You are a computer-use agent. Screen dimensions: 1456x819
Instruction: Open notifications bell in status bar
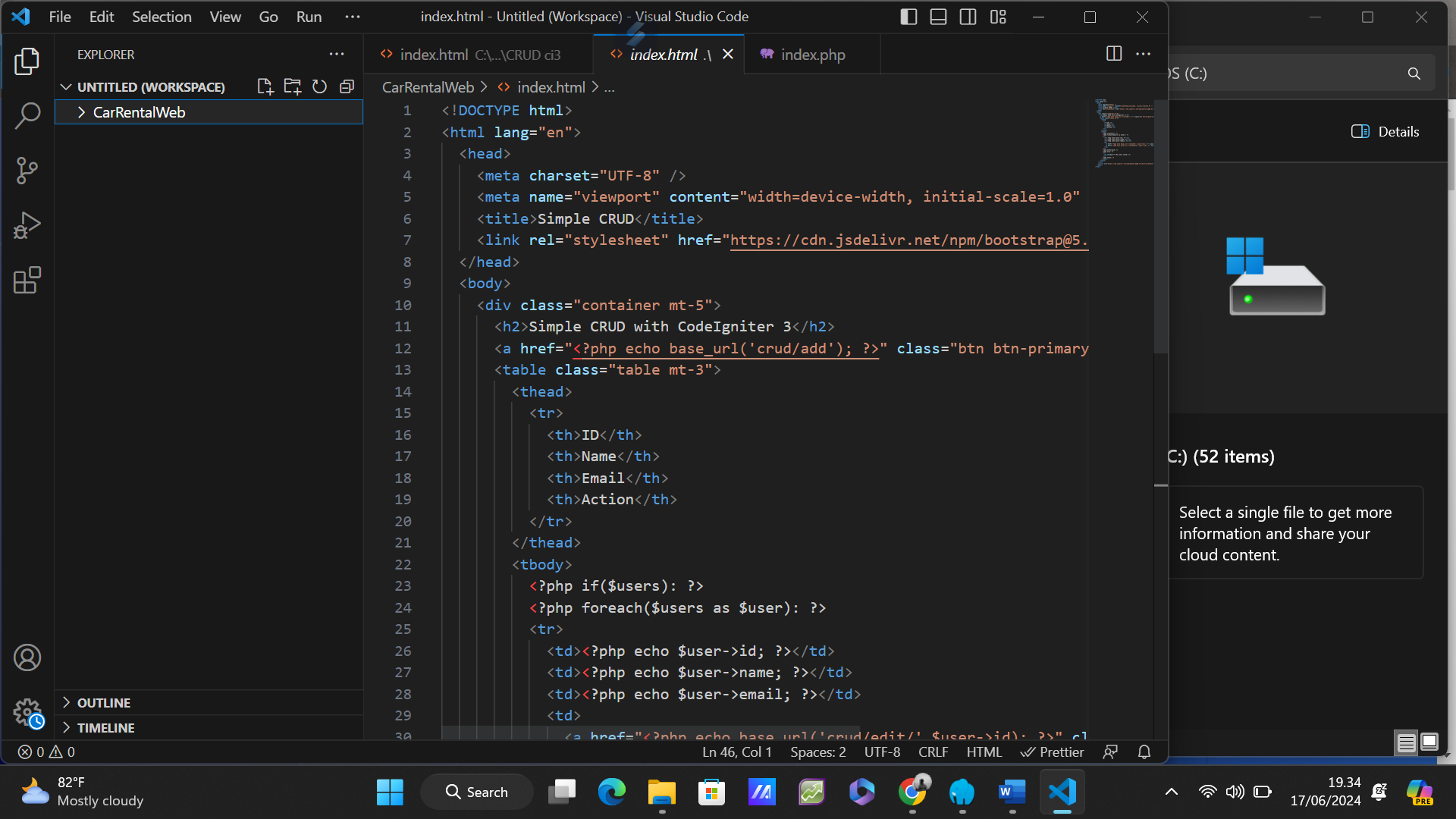click(x=1144, y=752)
